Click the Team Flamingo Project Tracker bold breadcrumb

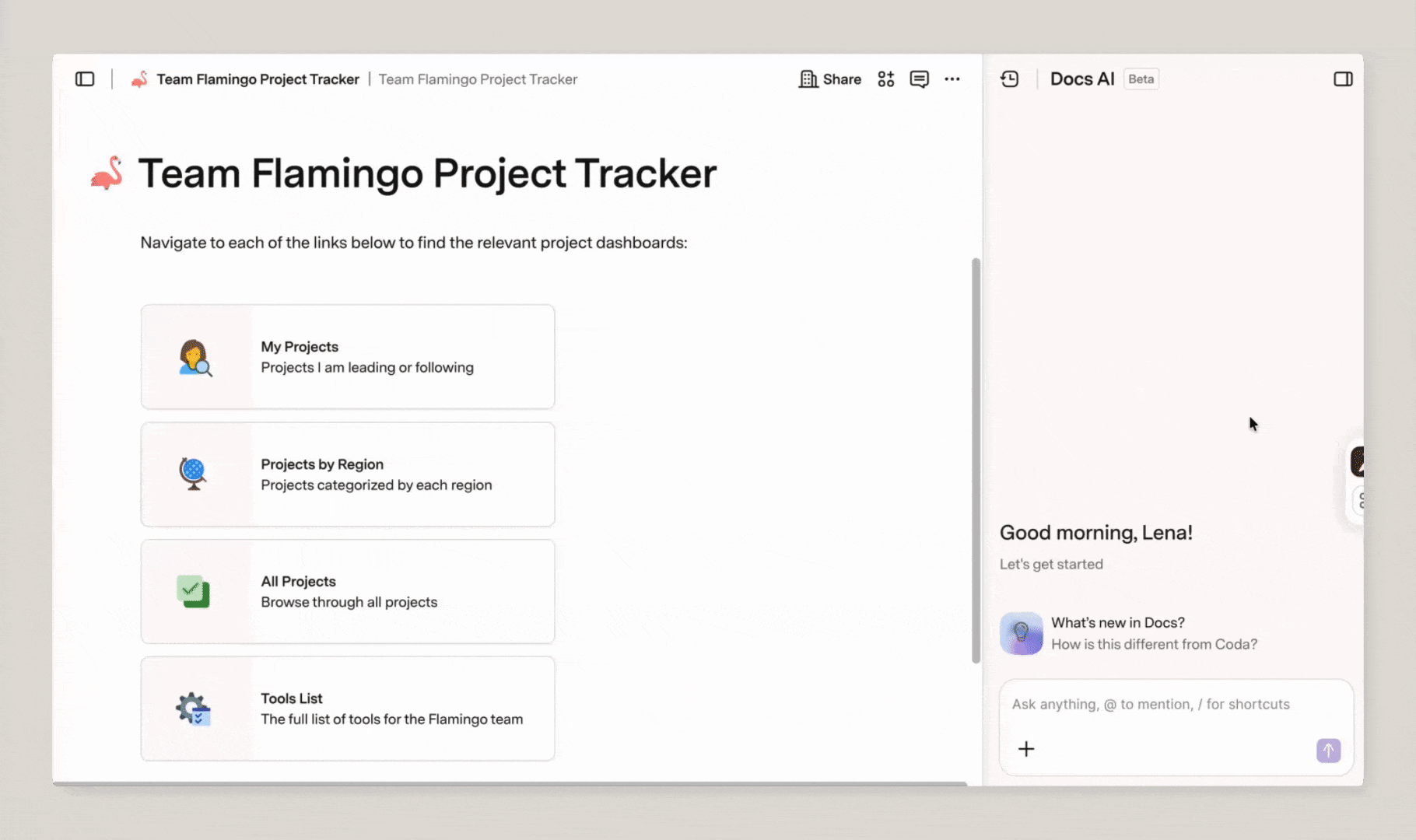258,79
